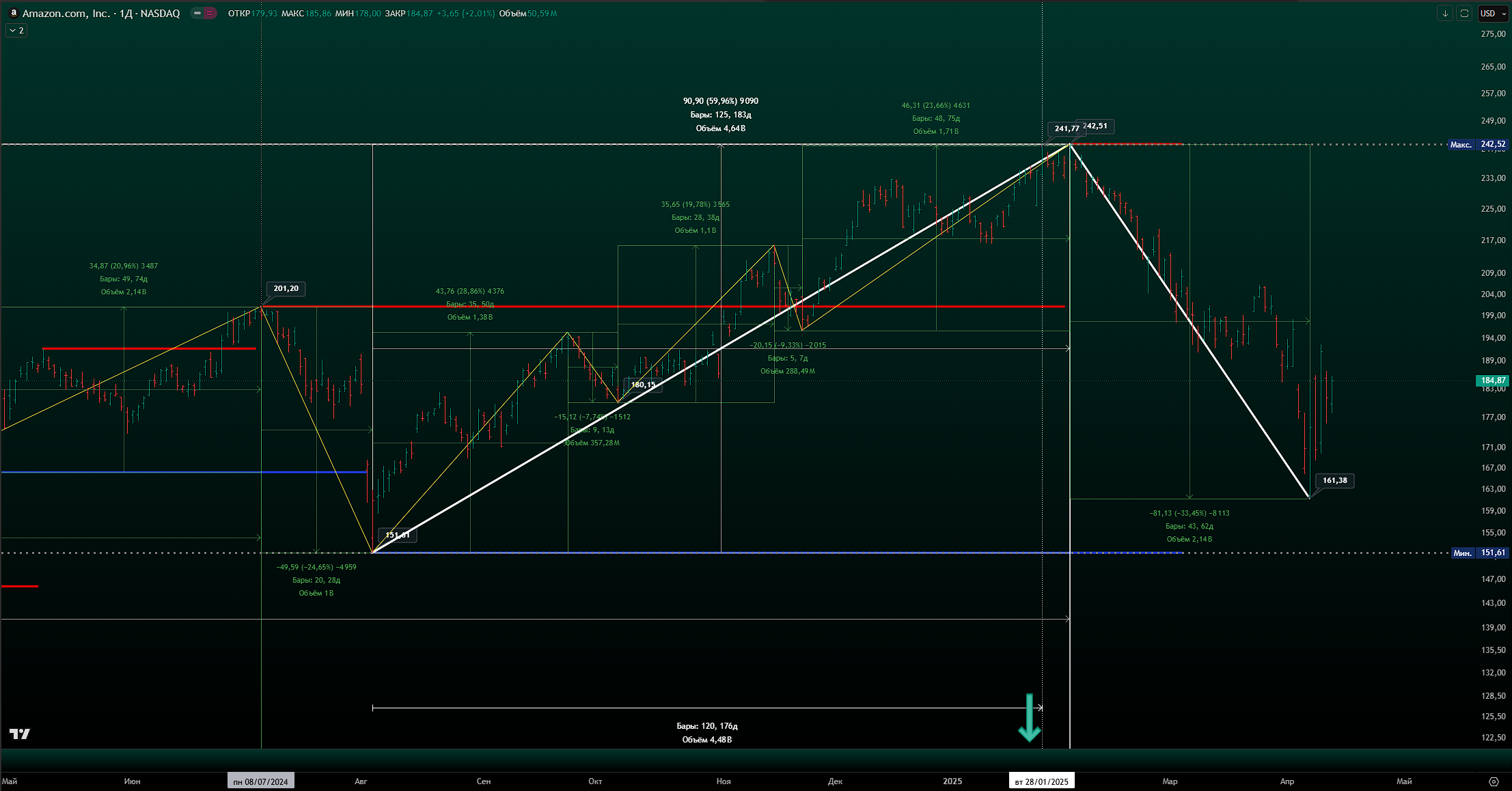1512x791 pixels.
Task: Click the МАКС 185,86 high value
Action: [306, 14]
